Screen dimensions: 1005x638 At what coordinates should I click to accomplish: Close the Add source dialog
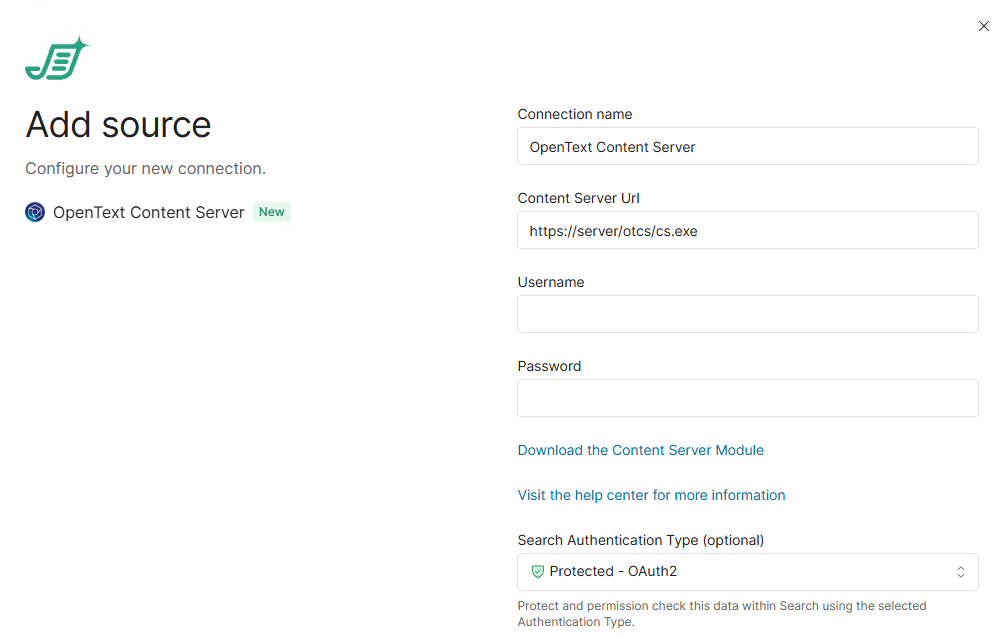(983, 26)
